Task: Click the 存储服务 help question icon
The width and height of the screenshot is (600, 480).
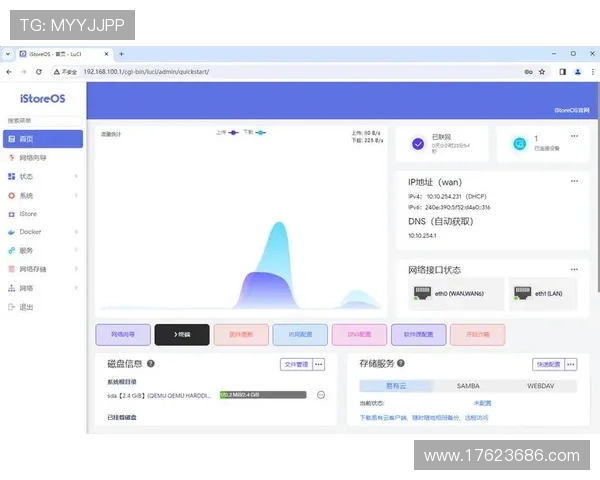Action: tap(401, 363)
